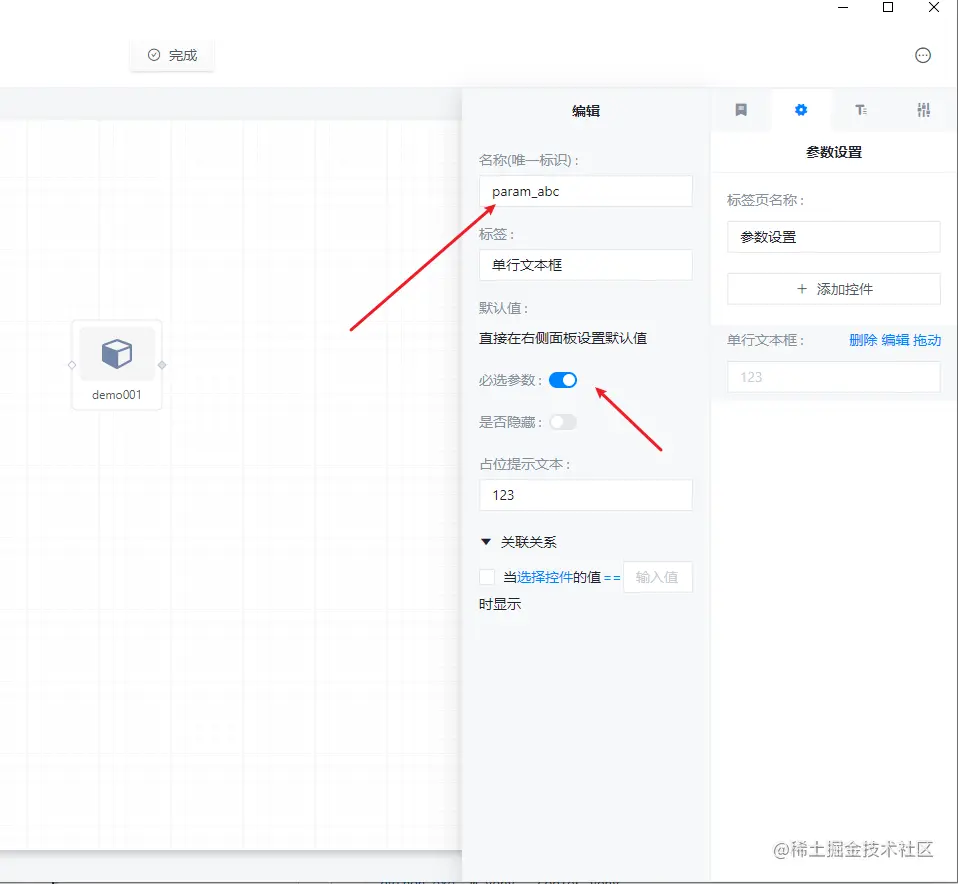
Task: Enable the 是否隐藏 switch
Action: (x=563, y=422)
